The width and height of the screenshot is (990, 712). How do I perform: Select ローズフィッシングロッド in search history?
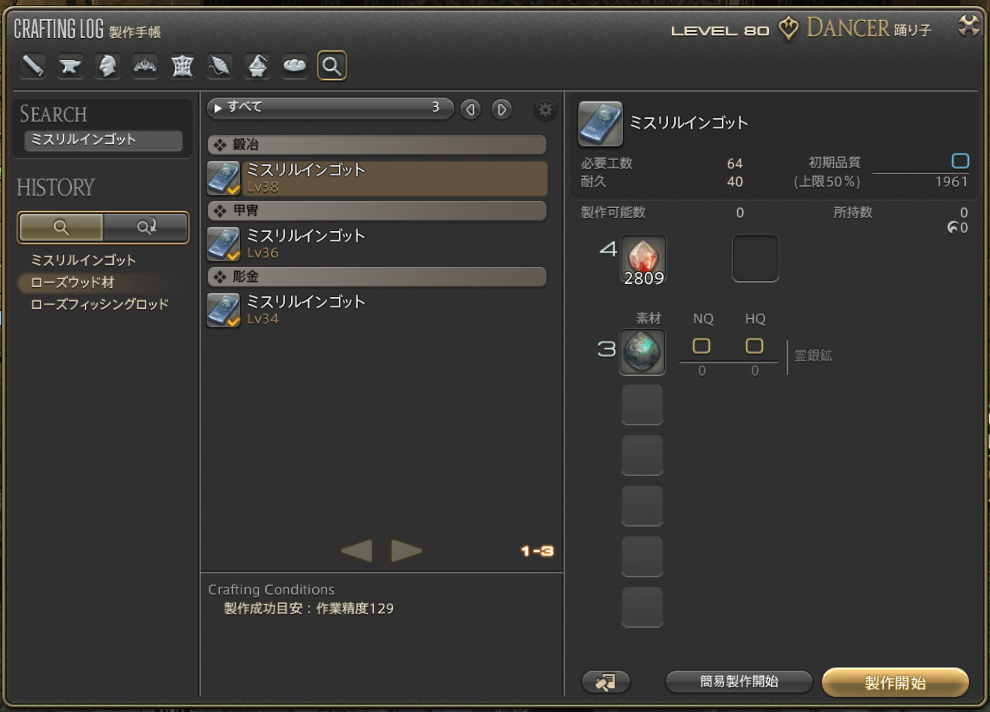[100, 304]
